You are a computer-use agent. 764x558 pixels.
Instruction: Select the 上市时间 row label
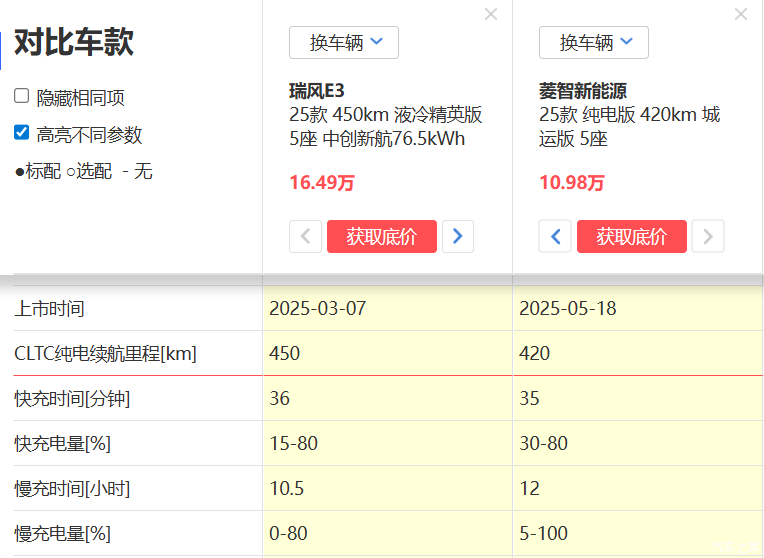click(49, 308)
